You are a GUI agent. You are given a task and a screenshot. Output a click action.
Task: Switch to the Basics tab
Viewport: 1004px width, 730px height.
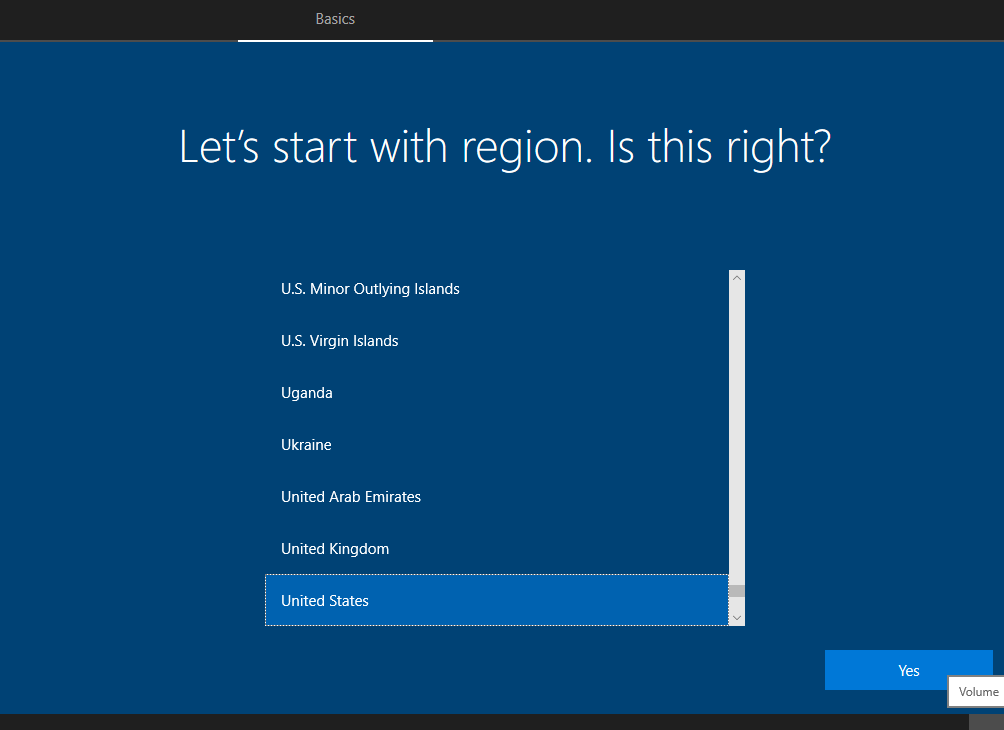click(335, 19)
